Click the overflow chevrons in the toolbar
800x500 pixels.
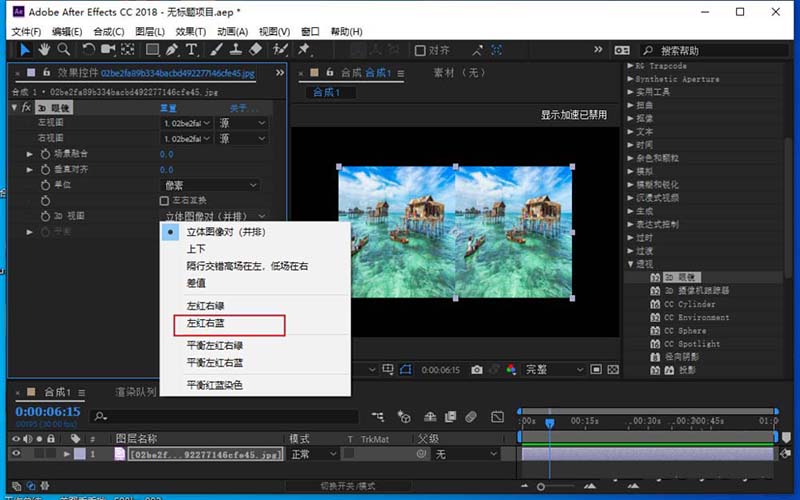[x=598, y=49]
